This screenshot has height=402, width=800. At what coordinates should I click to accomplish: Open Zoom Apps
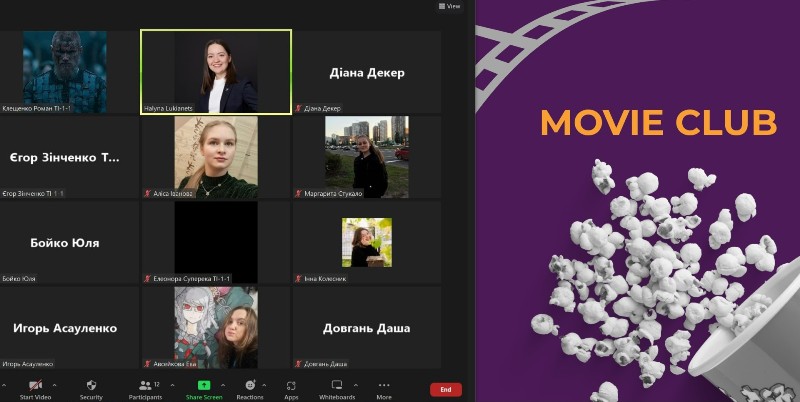[291, 389]
